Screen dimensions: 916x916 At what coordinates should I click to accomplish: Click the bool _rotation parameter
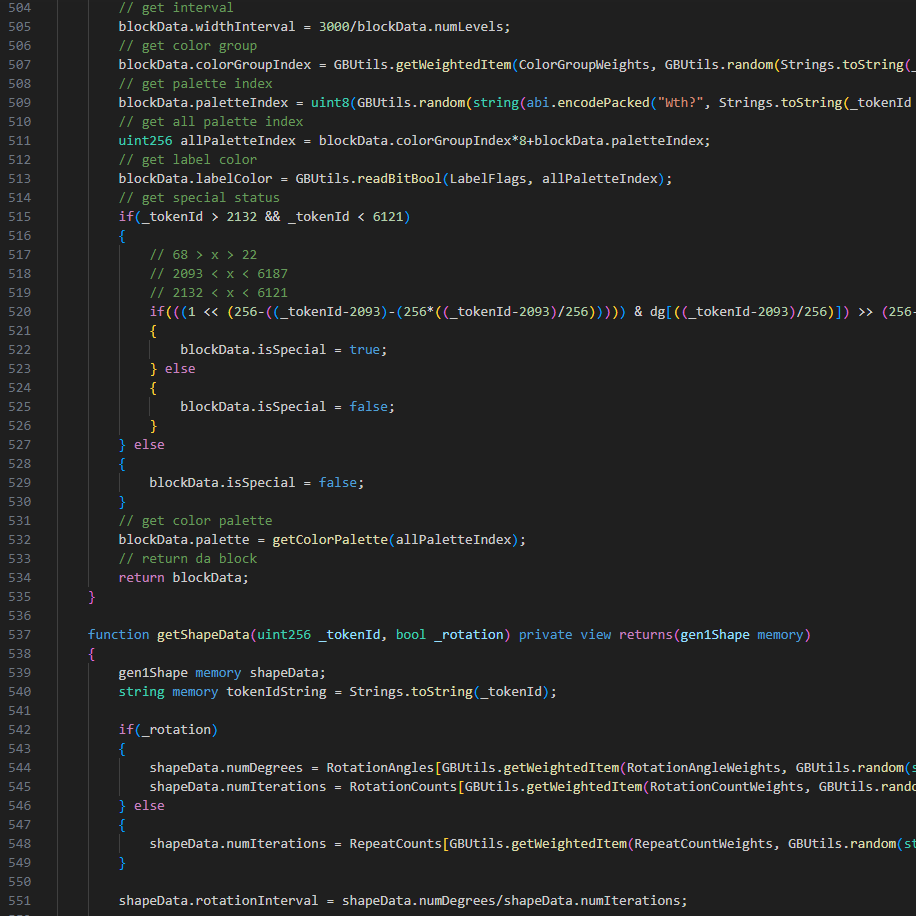[x=449, y=635]
